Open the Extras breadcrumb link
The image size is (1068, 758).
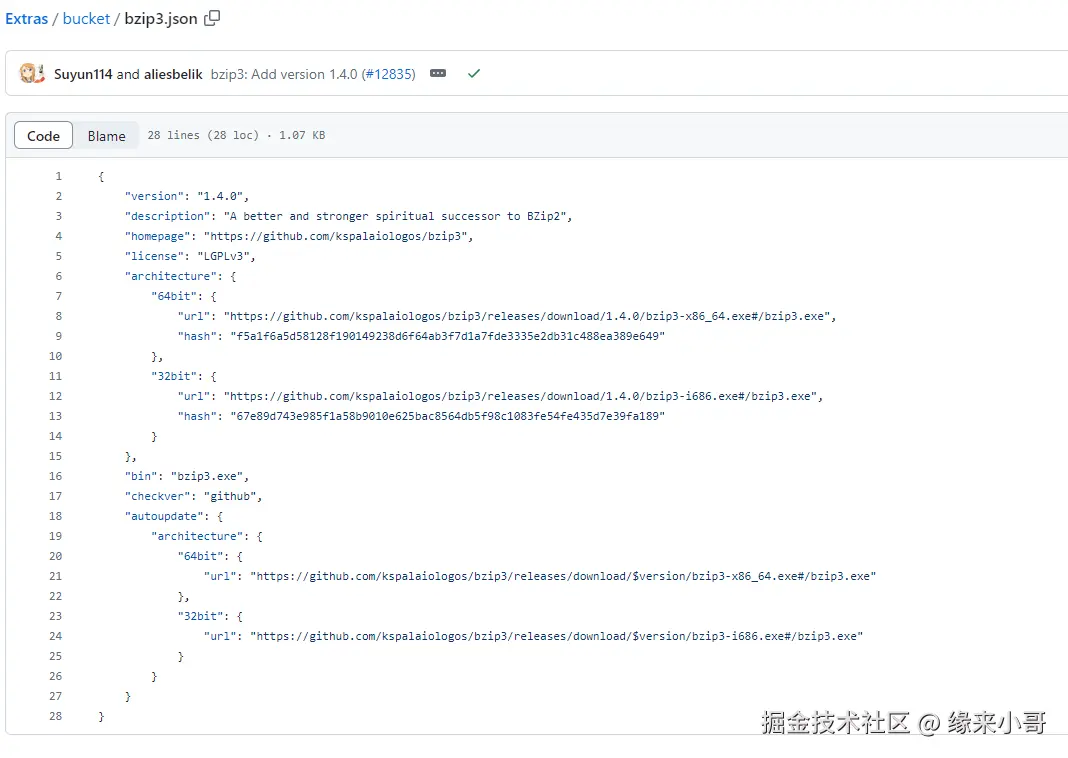click(x=27, y=19)
